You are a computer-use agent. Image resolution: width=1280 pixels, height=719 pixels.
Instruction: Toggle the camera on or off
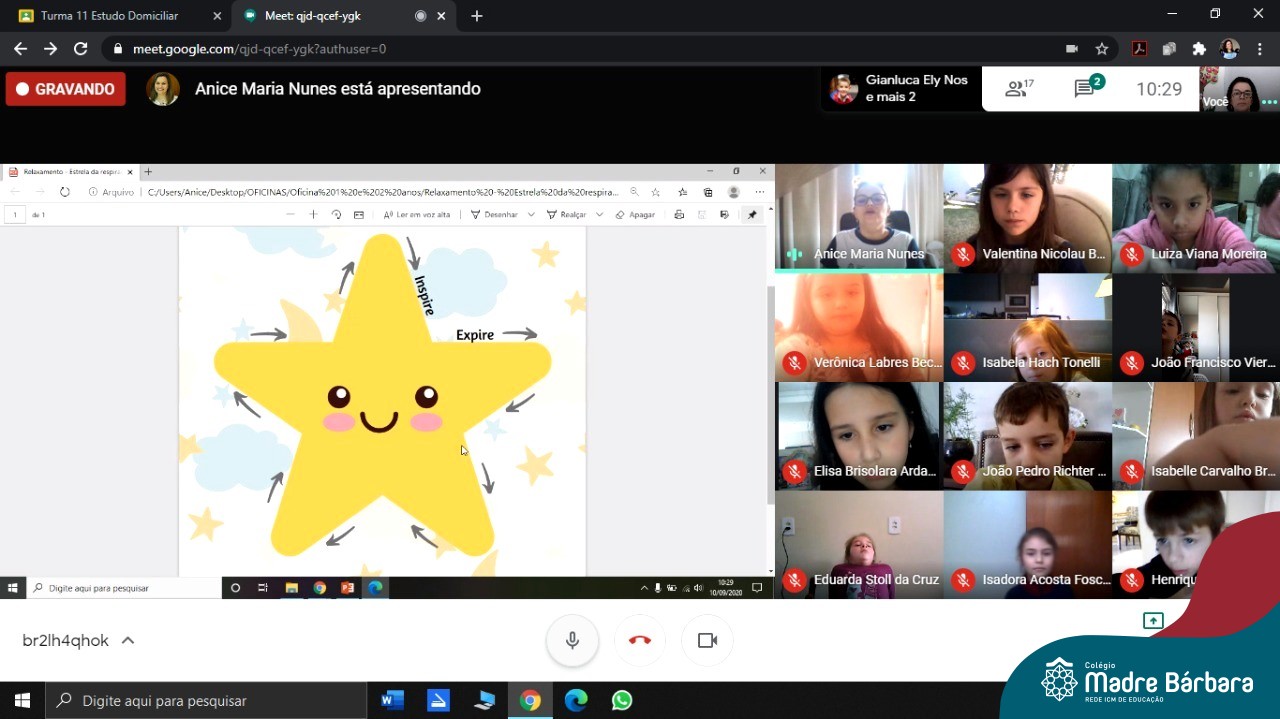pyautogui.click(x=707, y=640)
